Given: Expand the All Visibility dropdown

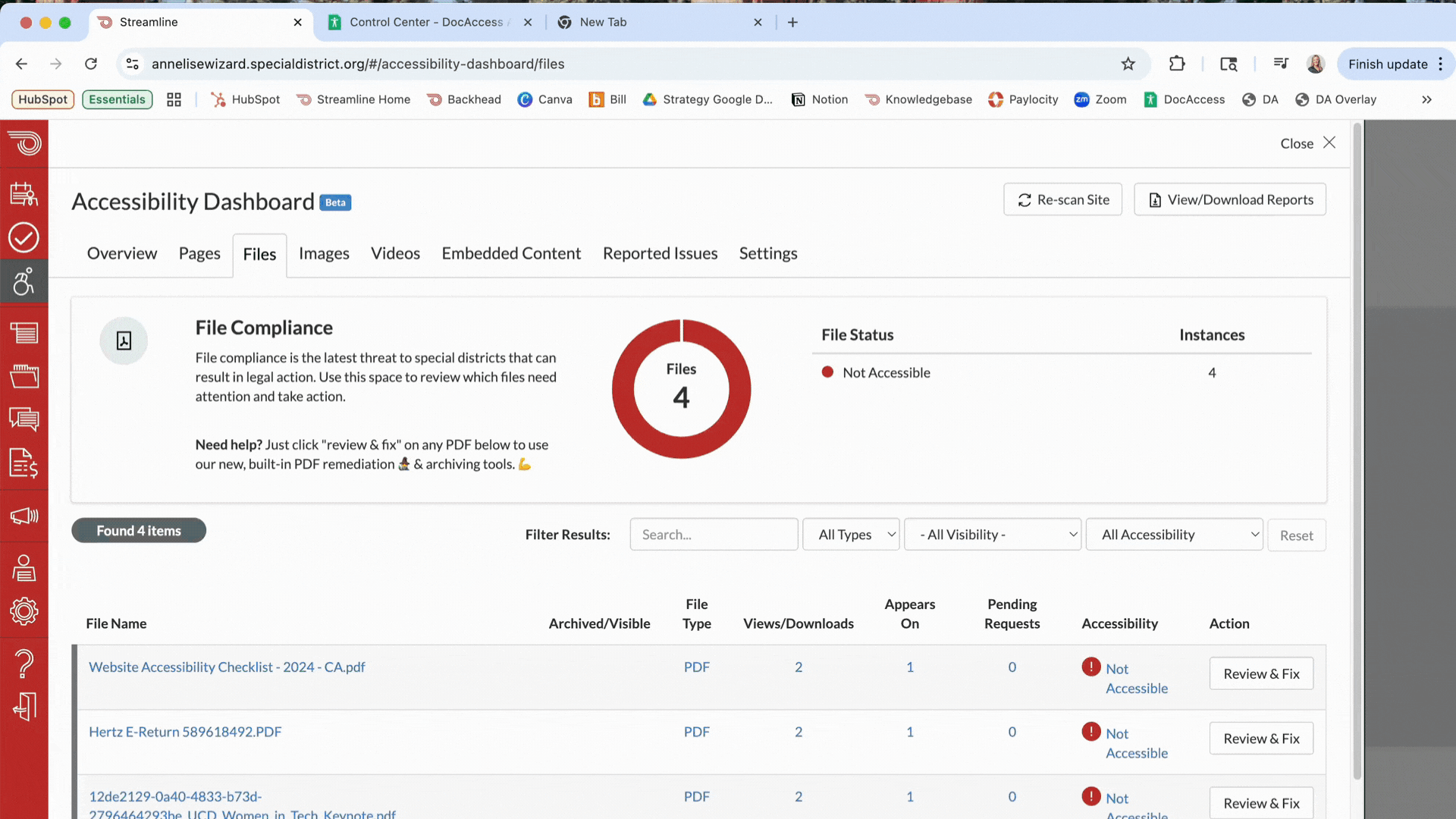Looking at the screenshot, I should [992, 534].
